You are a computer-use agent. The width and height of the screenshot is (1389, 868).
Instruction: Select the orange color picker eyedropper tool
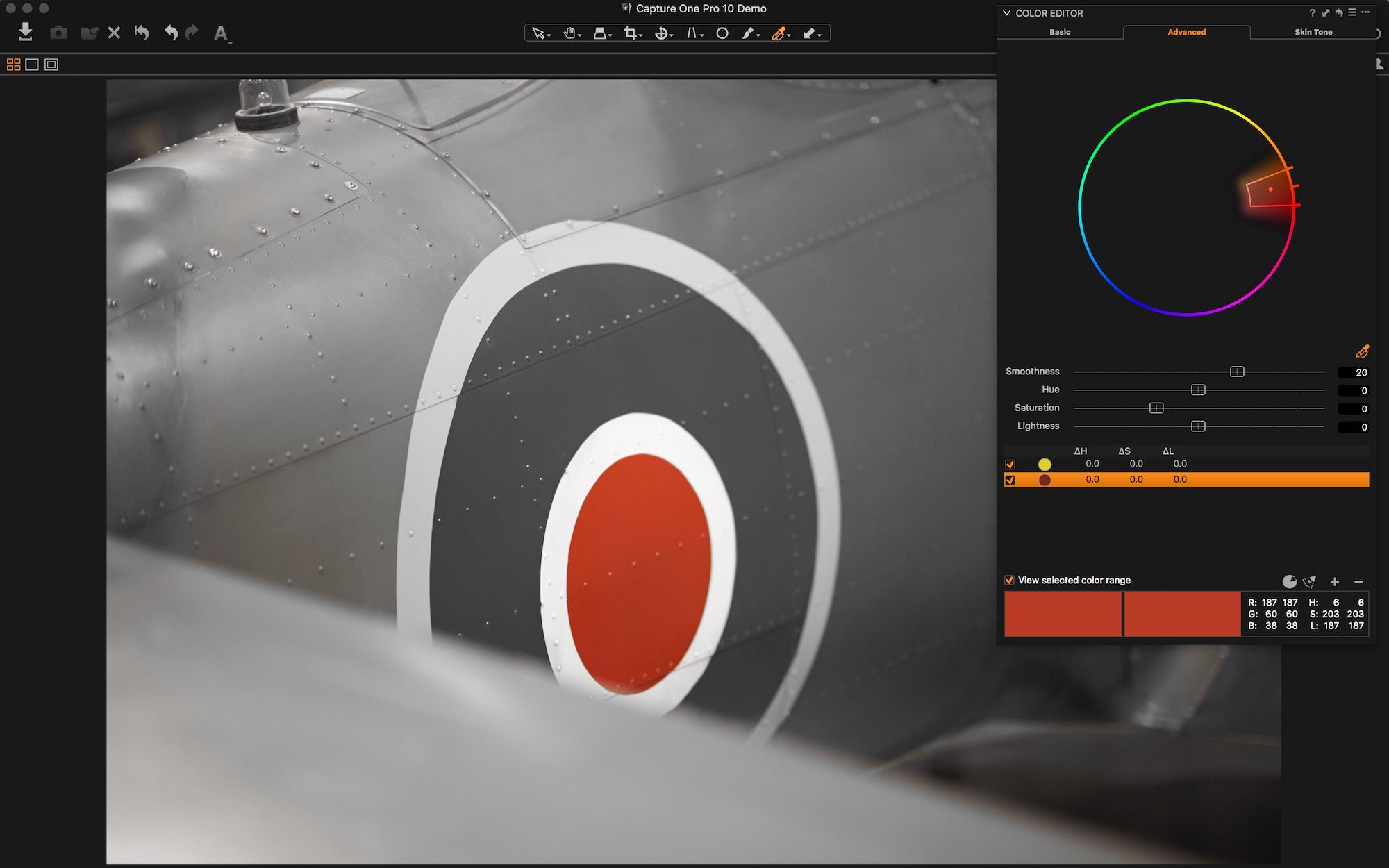[x=780, y=33]
